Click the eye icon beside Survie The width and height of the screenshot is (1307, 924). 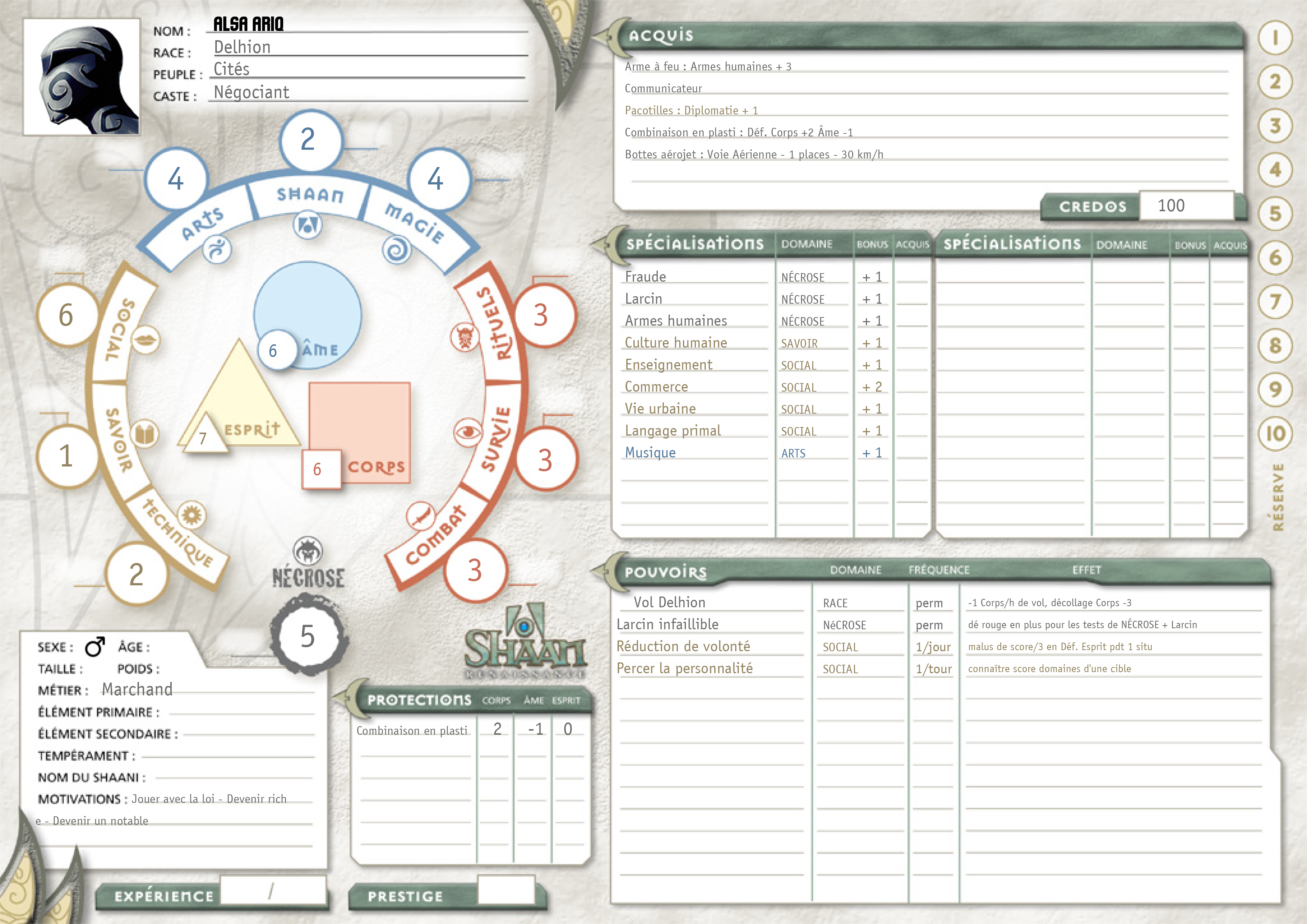(x=468, y=432)
